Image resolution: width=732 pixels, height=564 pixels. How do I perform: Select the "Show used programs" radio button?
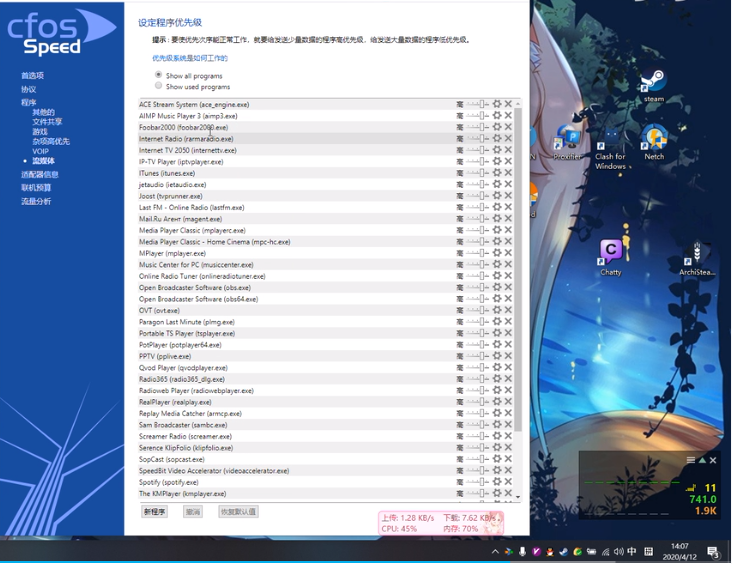(158, 87)
